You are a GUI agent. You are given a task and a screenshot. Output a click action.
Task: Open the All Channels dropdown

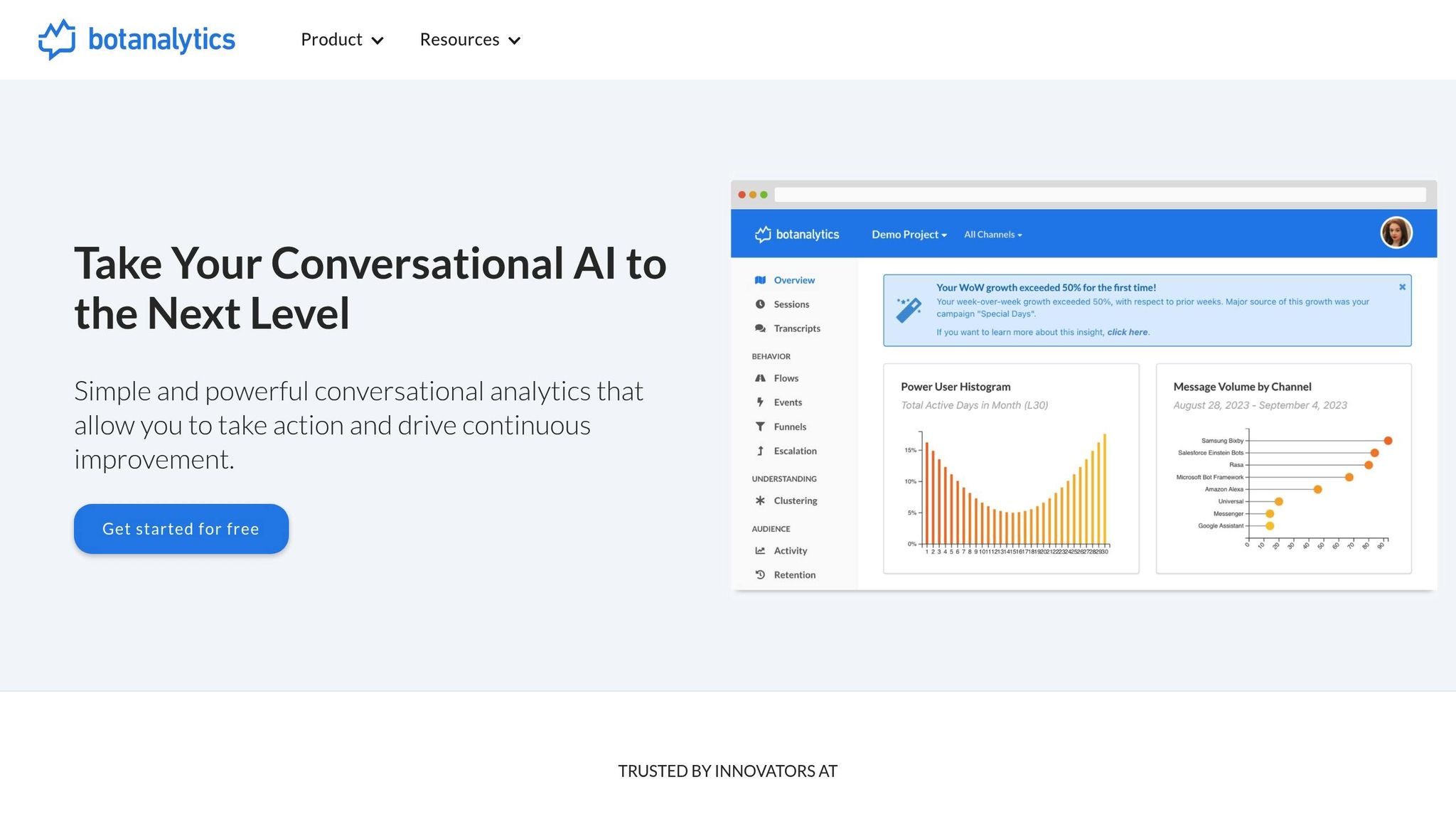pyautogui.click(x=992, y=235)
